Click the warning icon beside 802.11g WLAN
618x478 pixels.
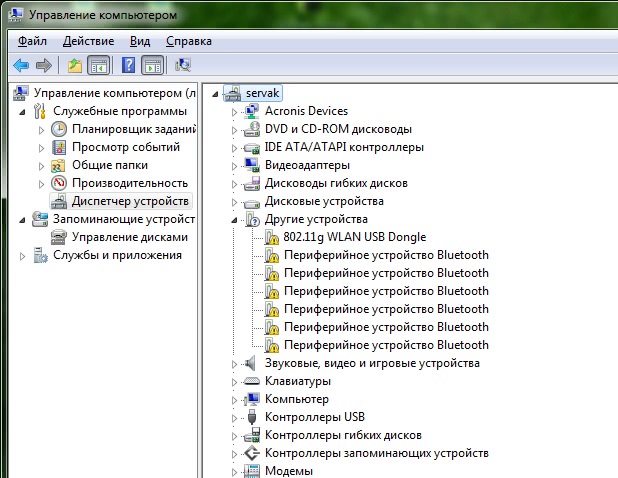[271, 237]
